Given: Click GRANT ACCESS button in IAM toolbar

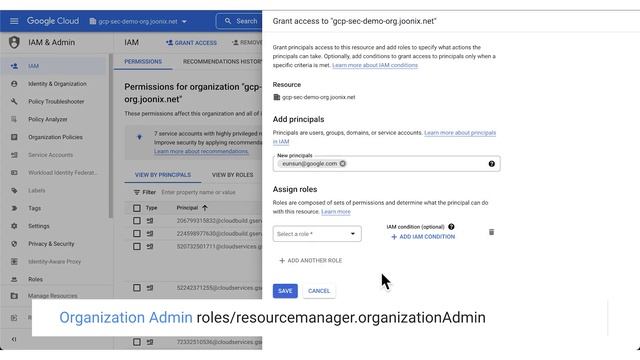Looking at the screenshot, I should 191,42.
